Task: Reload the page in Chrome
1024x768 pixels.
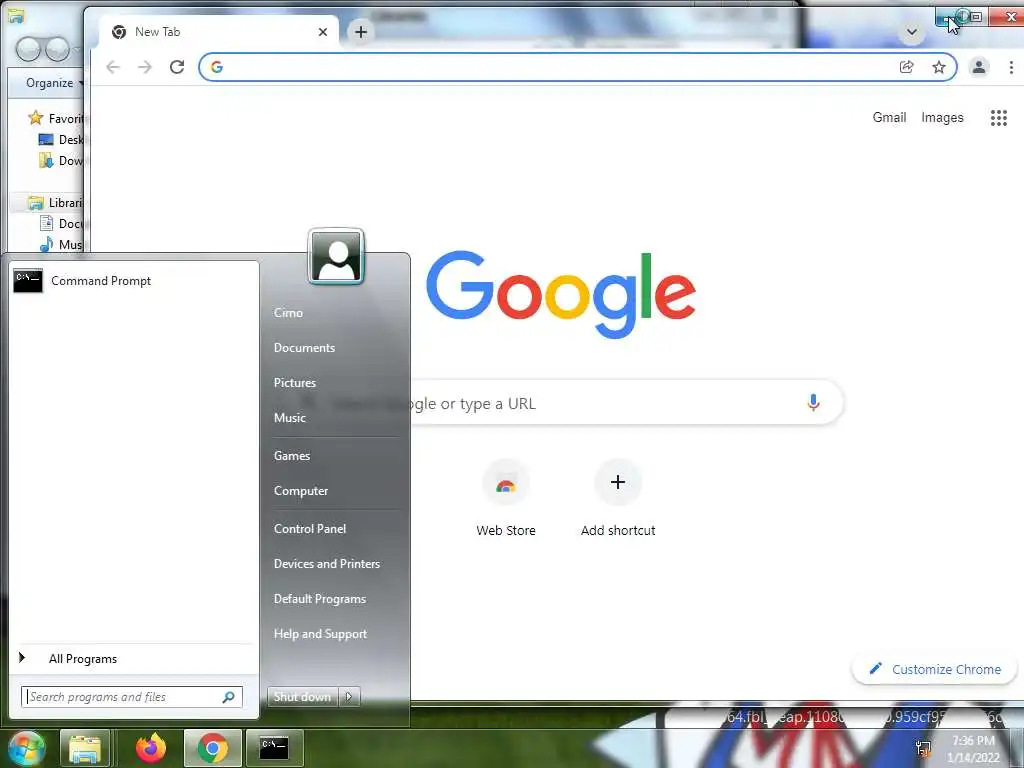Action: coord(177,67)
